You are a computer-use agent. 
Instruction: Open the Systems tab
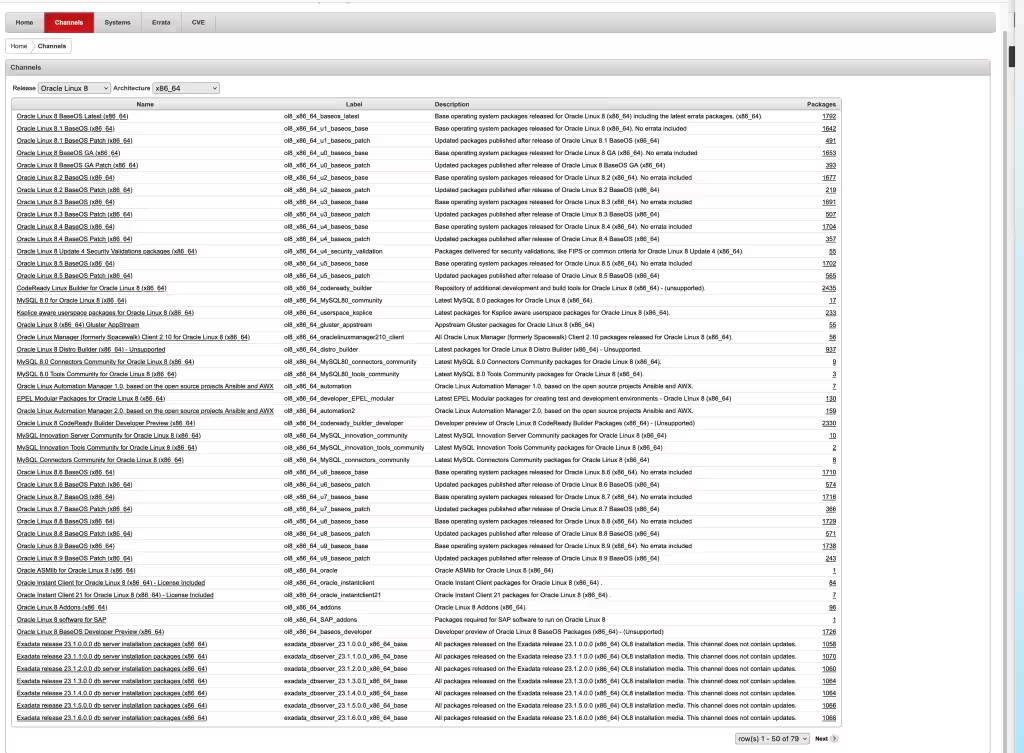click(x=118, y=22)
